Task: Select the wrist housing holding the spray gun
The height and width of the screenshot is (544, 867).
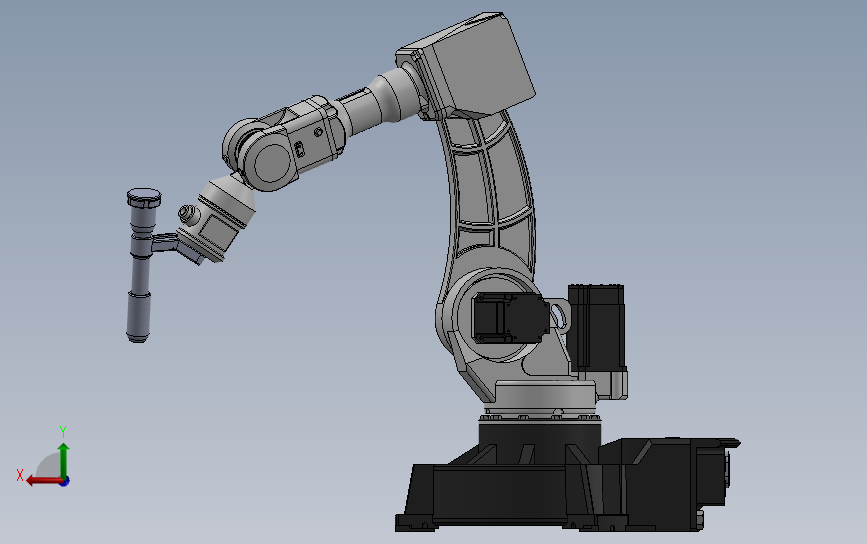Action: [217, 218]
